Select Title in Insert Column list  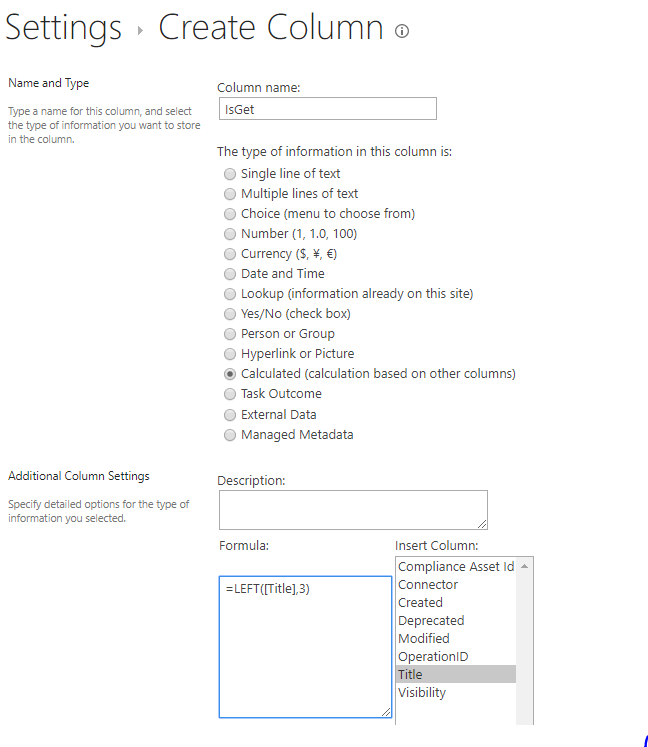(x=456, y=675)
